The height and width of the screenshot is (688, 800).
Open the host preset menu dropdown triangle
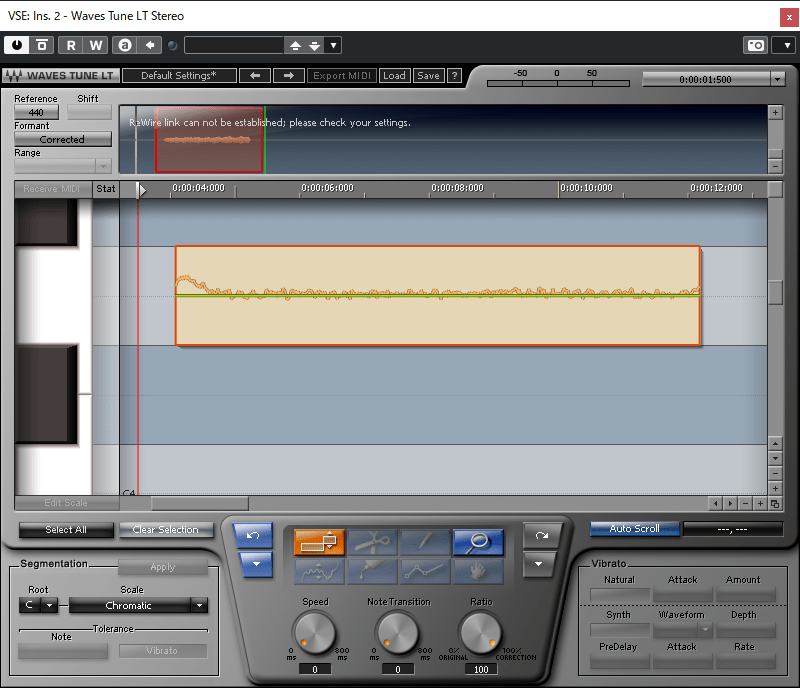coord(333,45)
